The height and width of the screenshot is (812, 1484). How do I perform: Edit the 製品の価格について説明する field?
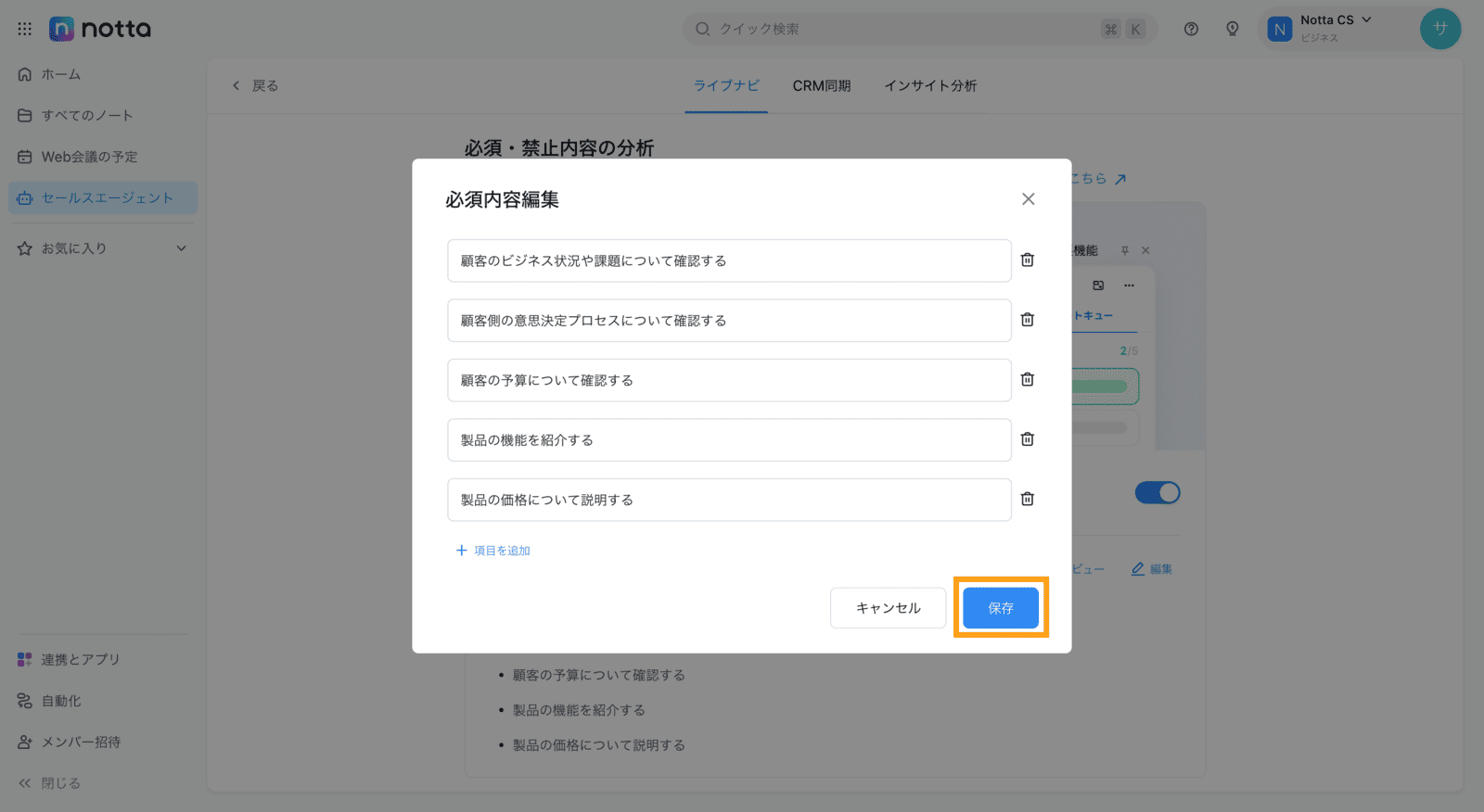pyautogui.click(x=729, y=500)
